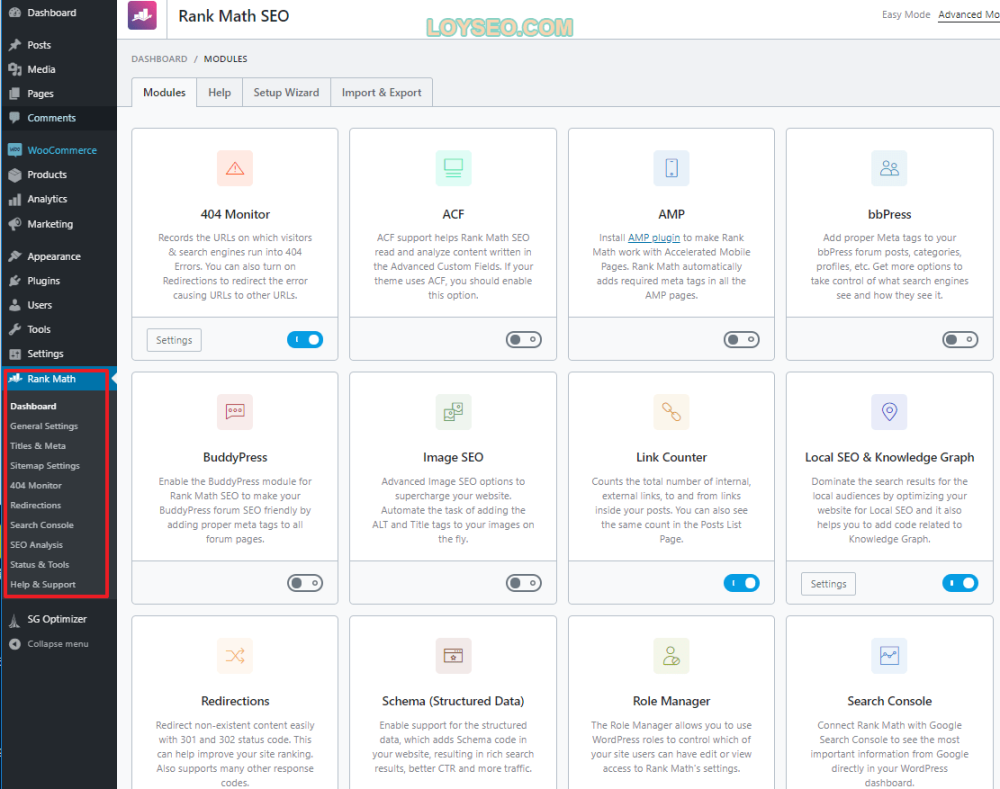Click the DASHBOARD breadcrumb link
1000x789 pixels.
(159, 59)
